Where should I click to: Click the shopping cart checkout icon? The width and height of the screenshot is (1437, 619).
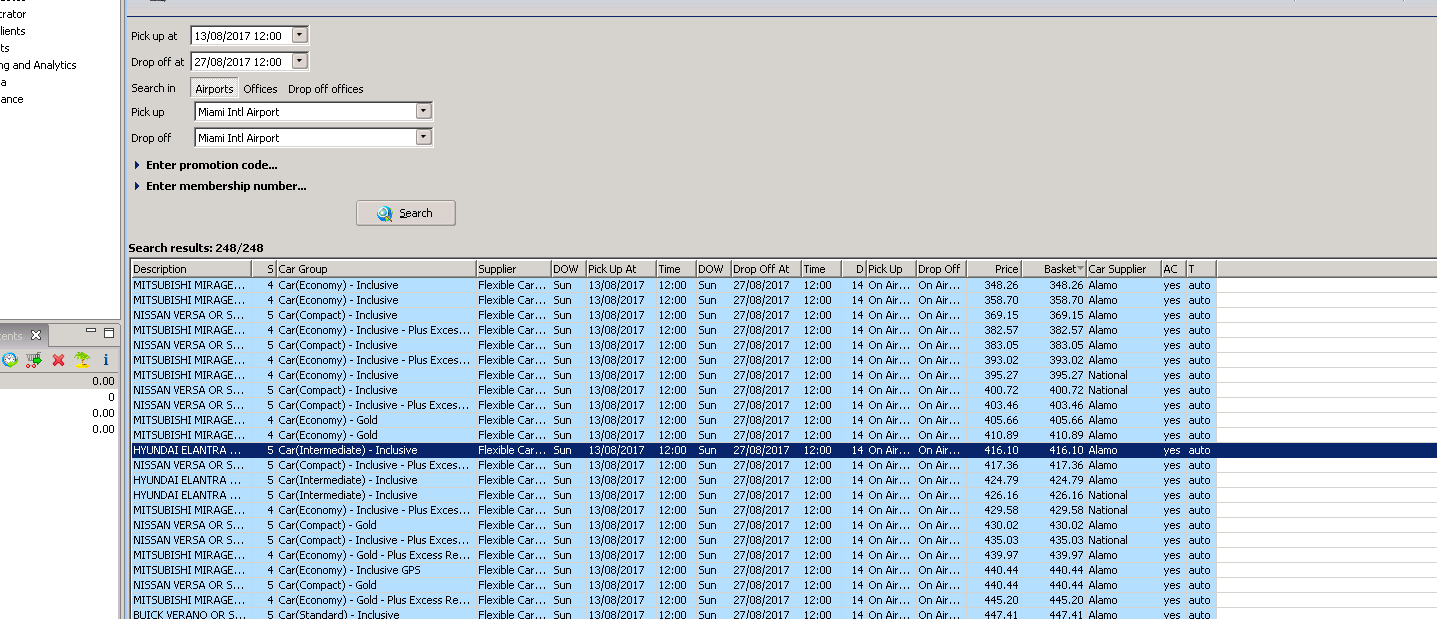point(35,360)
